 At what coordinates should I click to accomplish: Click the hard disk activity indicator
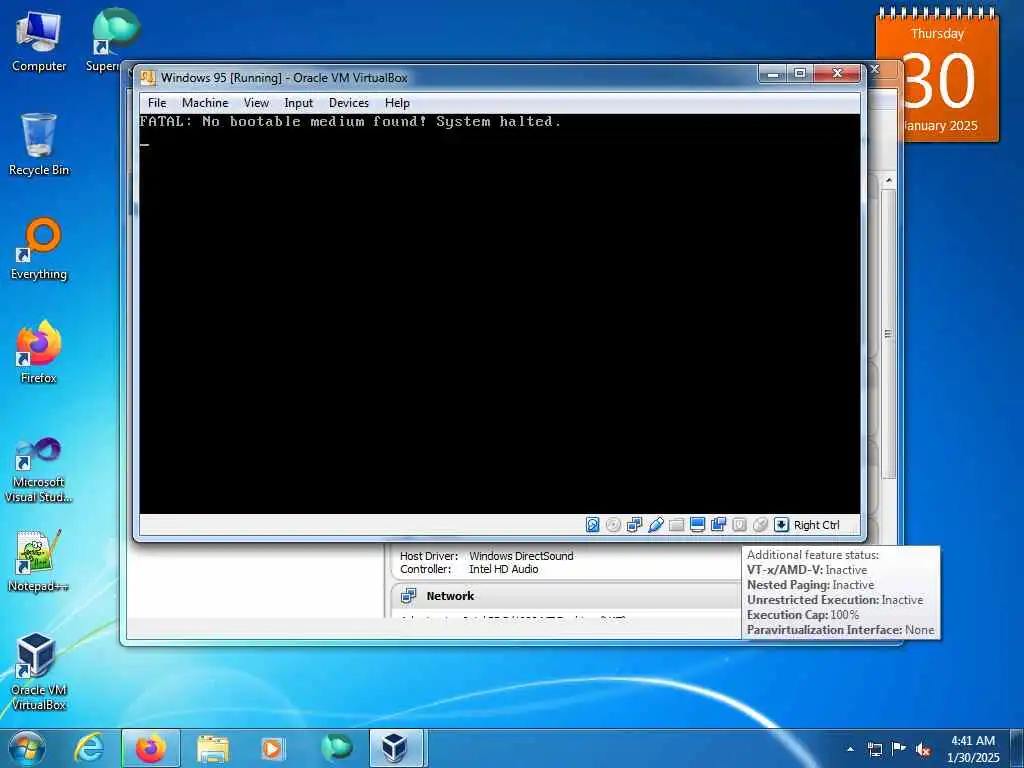[592, 525]
